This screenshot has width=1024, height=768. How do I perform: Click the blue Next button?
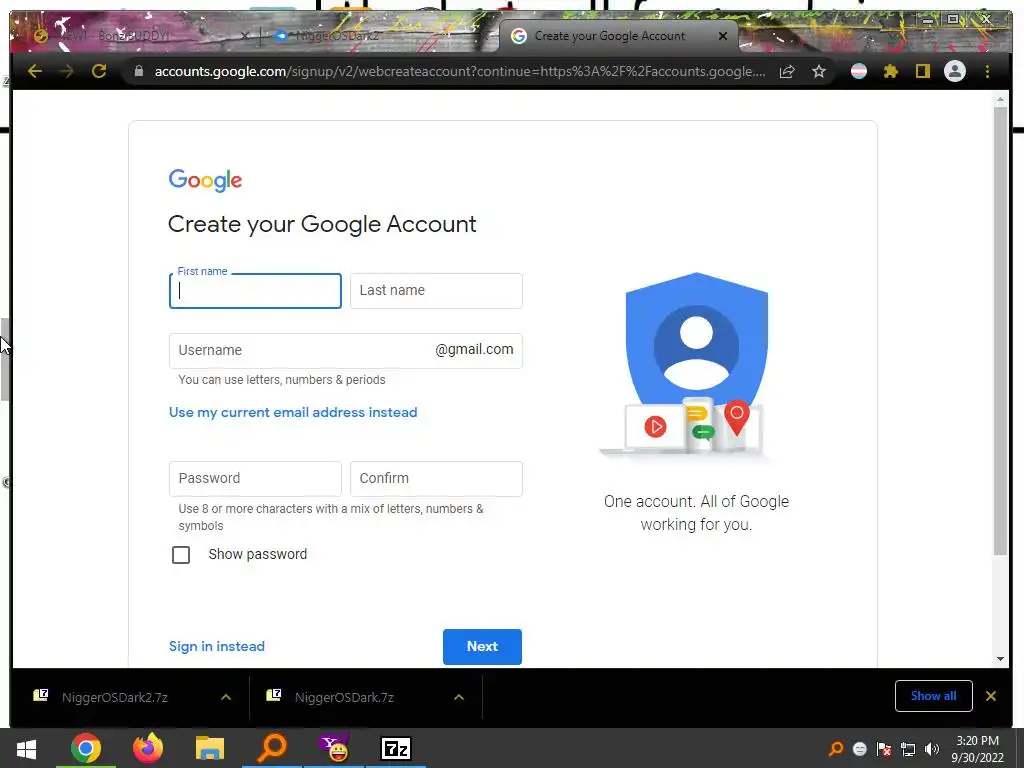[x=482, y=647]
